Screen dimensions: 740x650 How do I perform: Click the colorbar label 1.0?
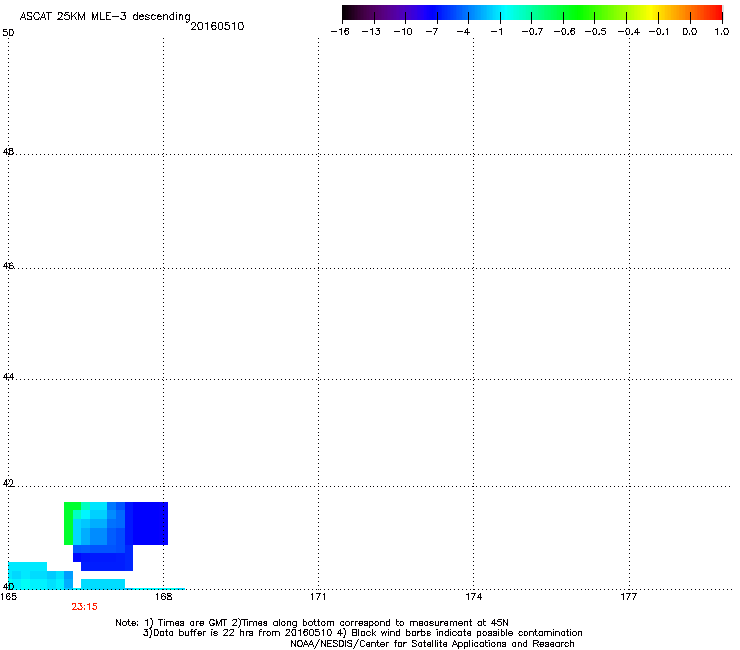[722, 32]
